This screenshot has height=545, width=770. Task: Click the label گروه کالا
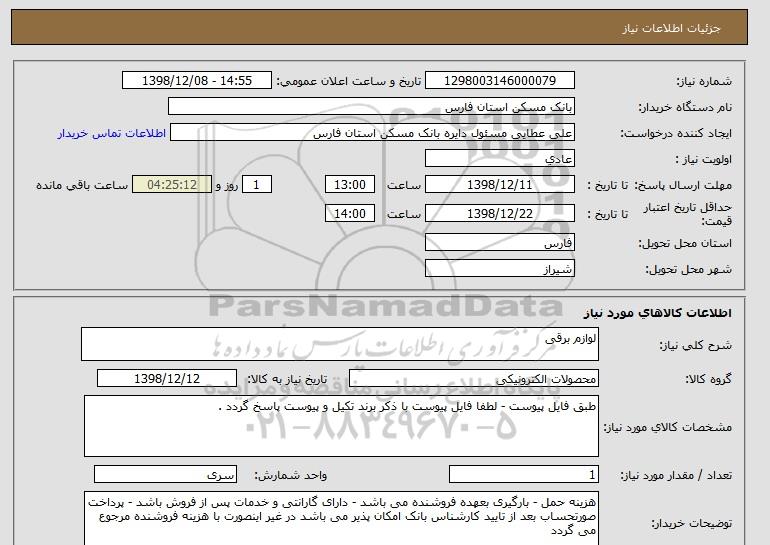tap(708, 379)
